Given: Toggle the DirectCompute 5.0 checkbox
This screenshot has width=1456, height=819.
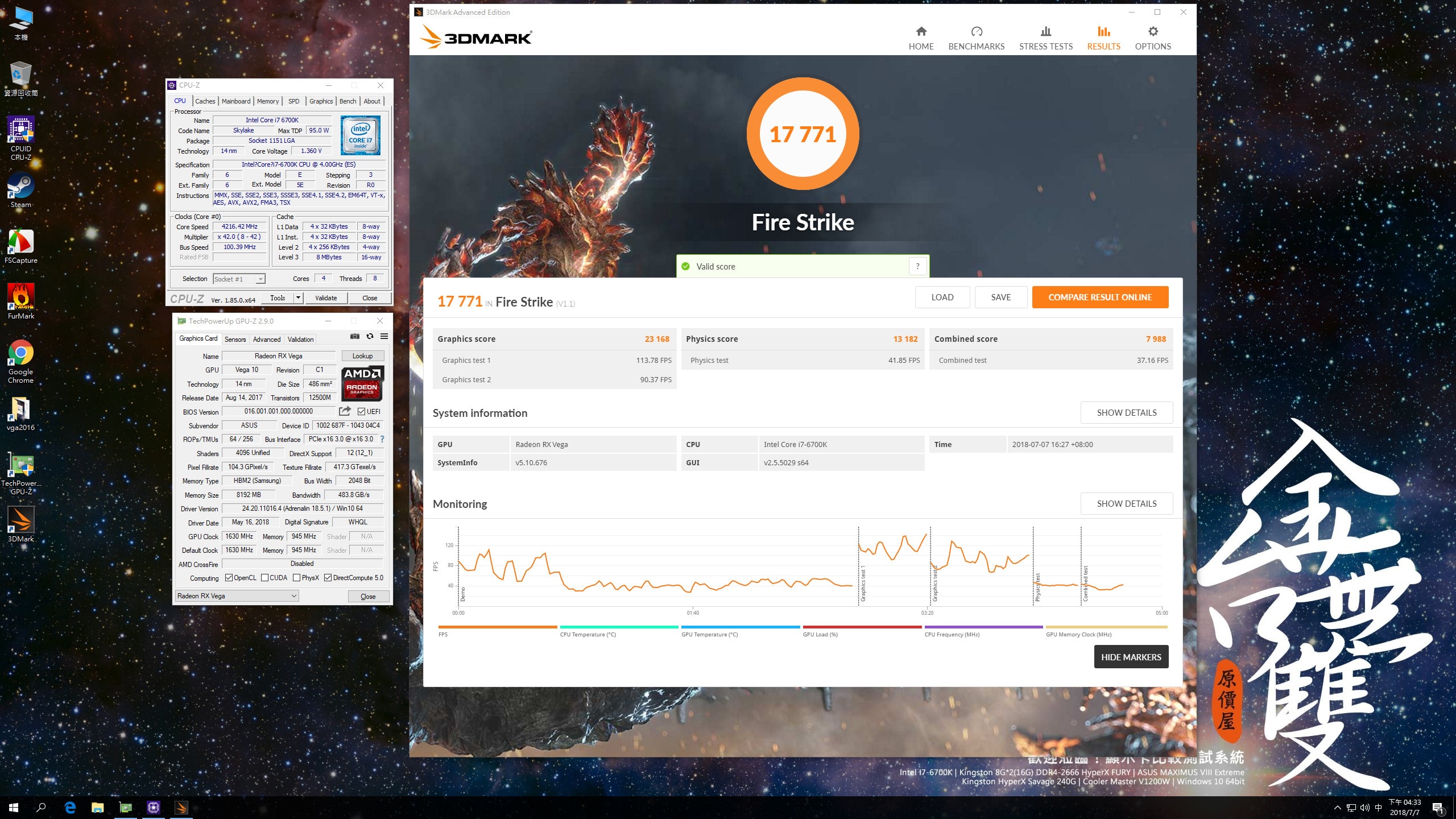Looking at the screenshot, I should click(328, 578).
